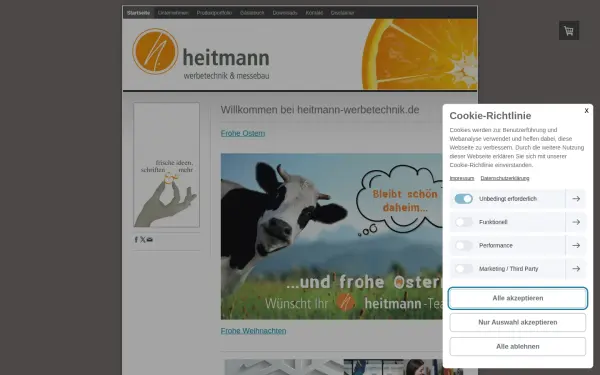600x375 pixels.
Task: Open the Kontakt menu item
Action: click(314, 13)
